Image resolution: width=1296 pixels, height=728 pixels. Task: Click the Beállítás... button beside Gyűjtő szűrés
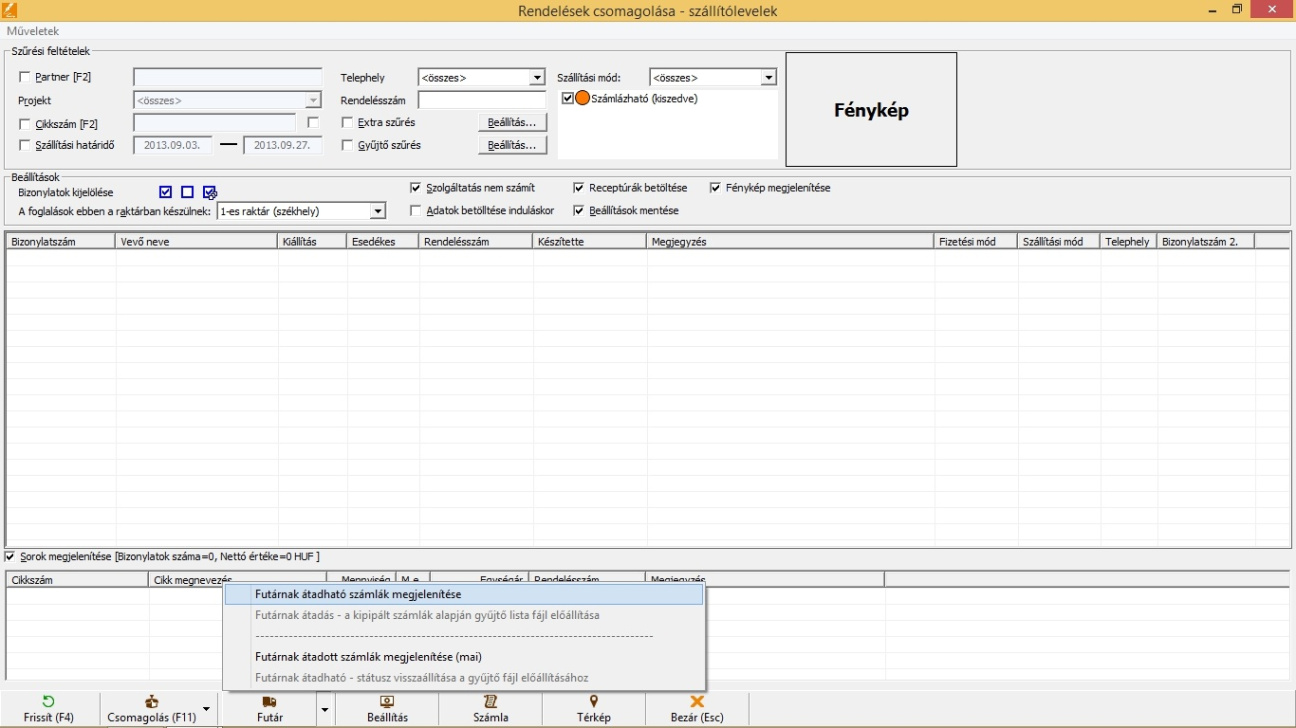pos(512,145)
